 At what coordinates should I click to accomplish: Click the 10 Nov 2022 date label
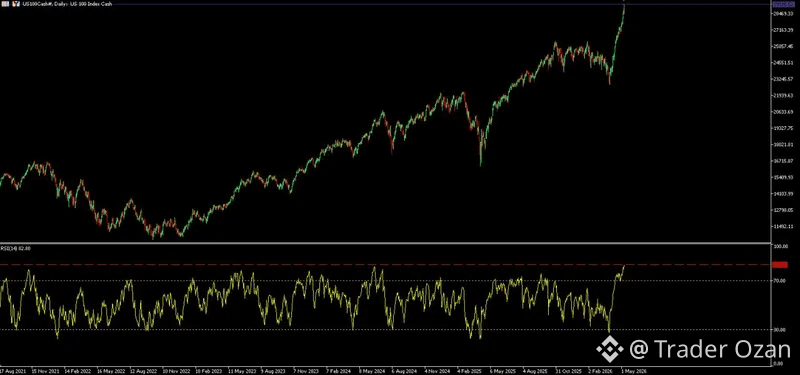point(176,371)
